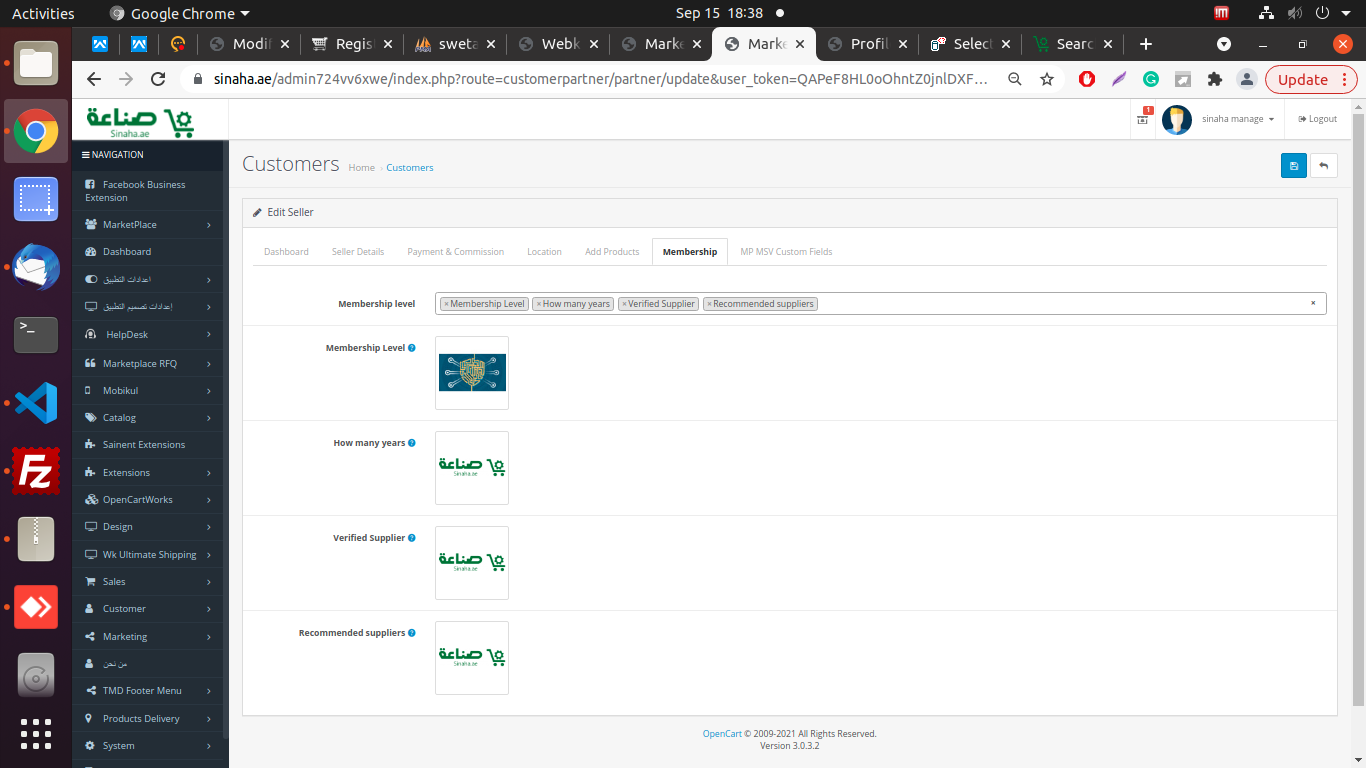Expand the Customer navigation menu
The height and width of the screenshot is (768, 1366).
pyautogui.click(x=147, y=609)
